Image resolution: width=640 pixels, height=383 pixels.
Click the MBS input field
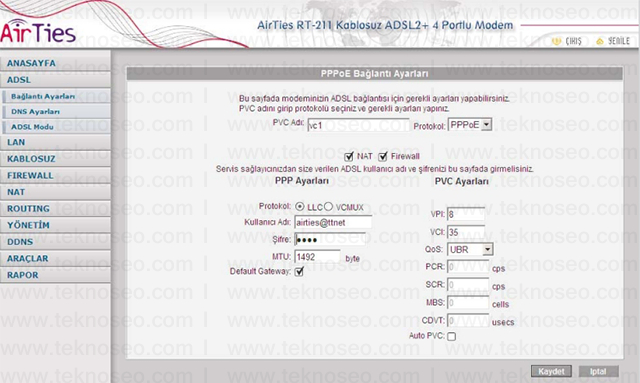pos(468,303)
